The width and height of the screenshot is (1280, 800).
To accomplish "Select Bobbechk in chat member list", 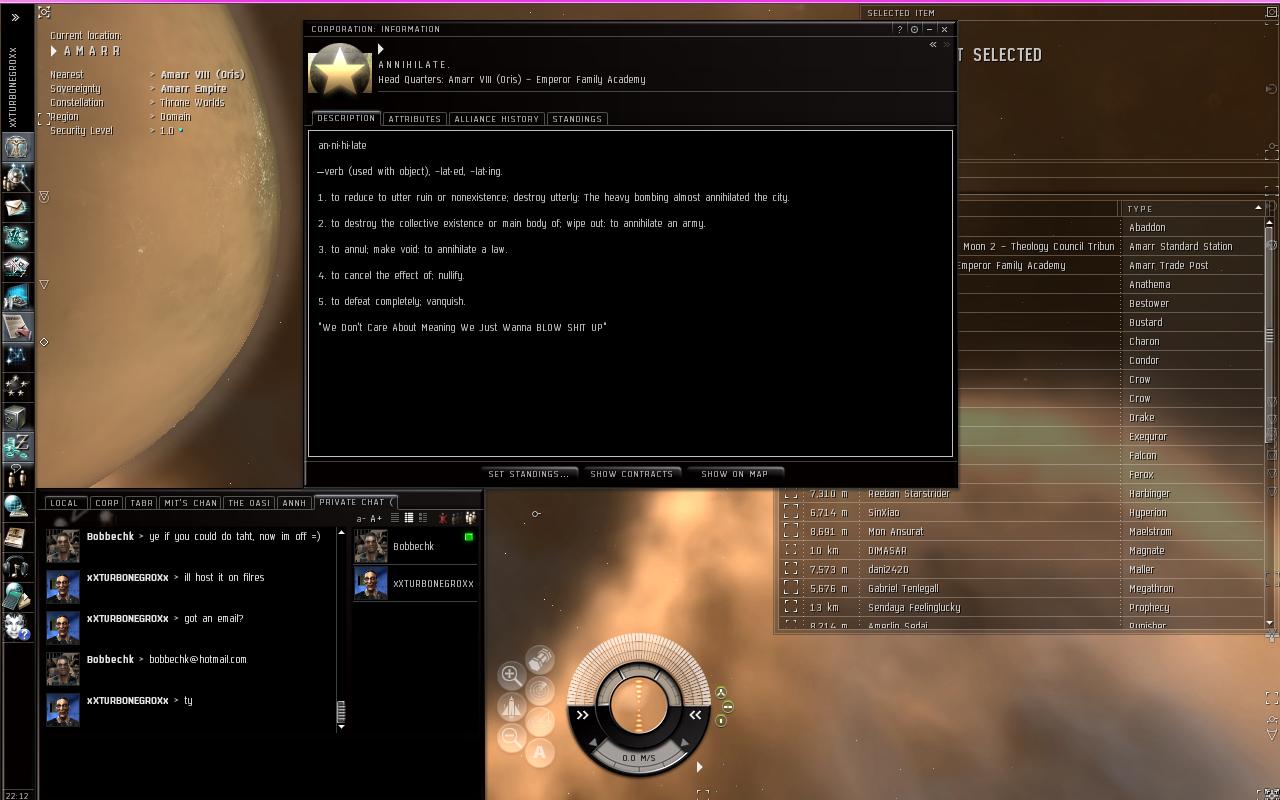I will [x=415, y=546].
